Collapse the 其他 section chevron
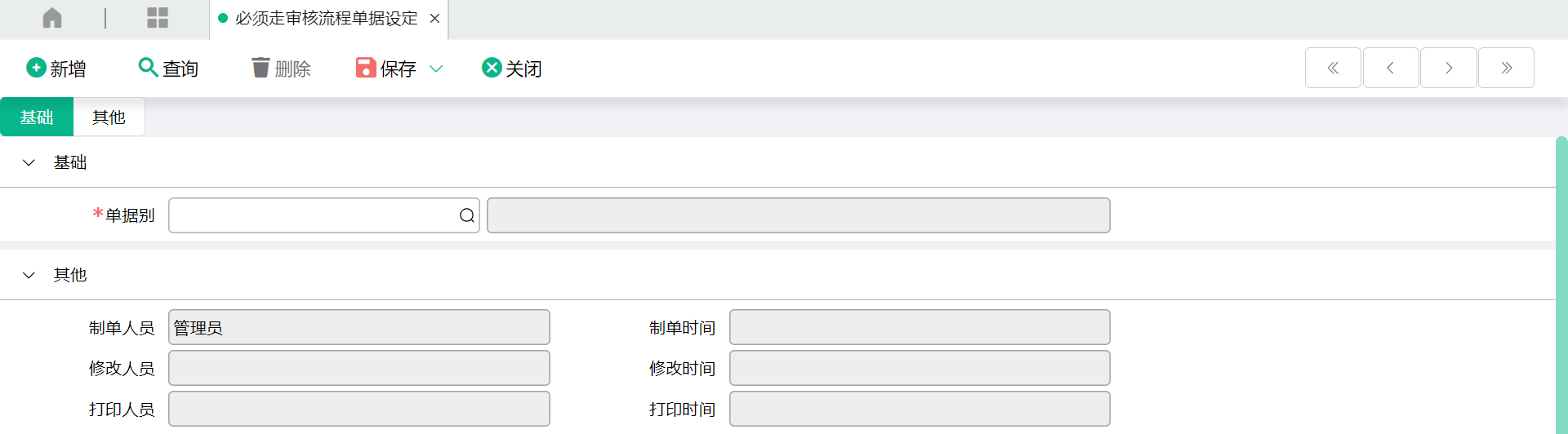The width and height of the screenshot is (1568, 434). 29,275
